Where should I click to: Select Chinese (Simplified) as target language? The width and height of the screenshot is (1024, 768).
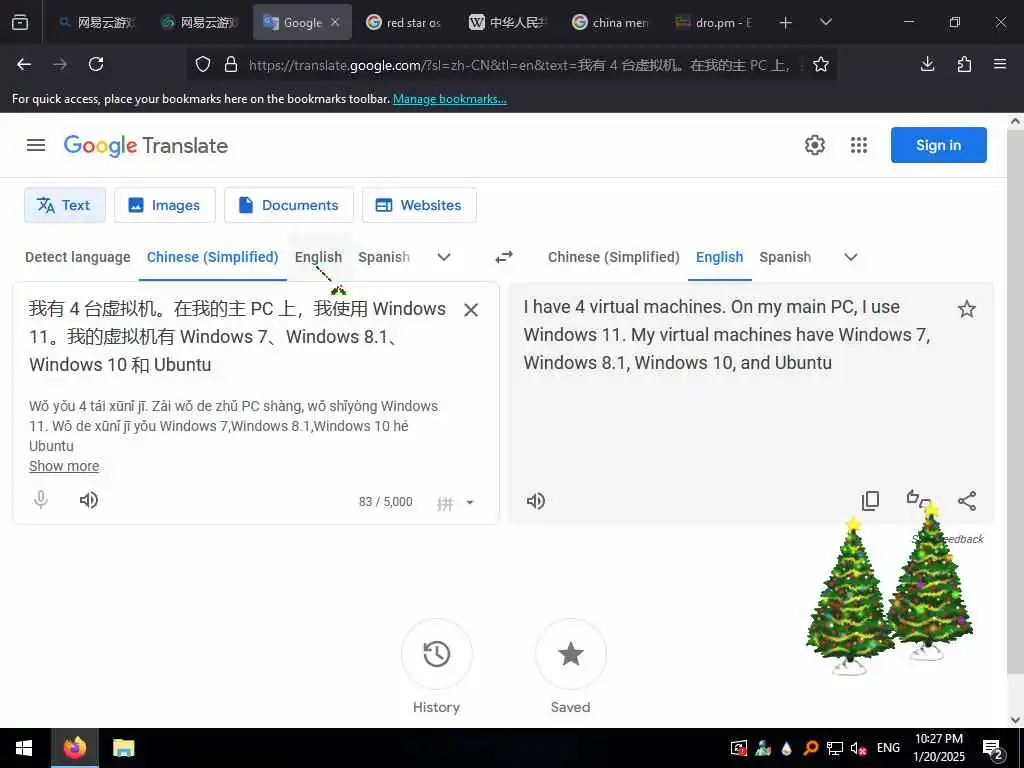point(614,257)
